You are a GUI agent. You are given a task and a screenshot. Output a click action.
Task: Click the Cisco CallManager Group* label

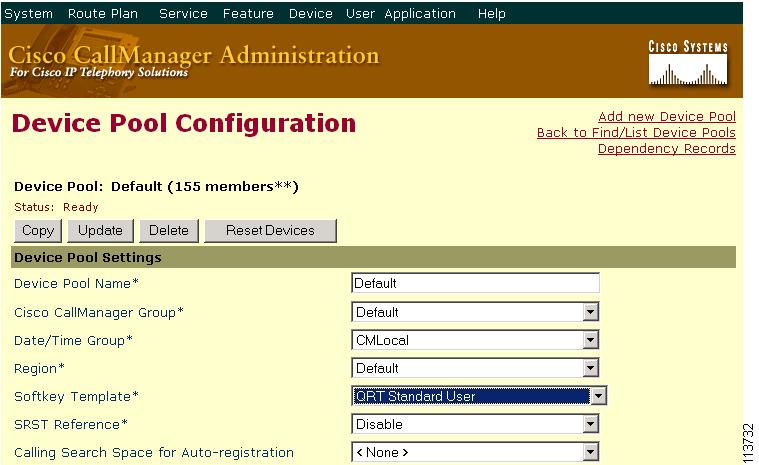(99, 313)
